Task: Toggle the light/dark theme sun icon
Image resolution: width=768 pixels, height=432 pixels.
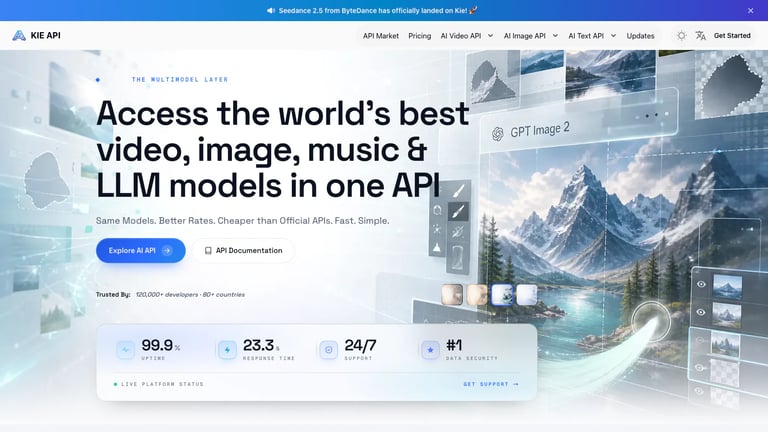Action: coord(681,36)
